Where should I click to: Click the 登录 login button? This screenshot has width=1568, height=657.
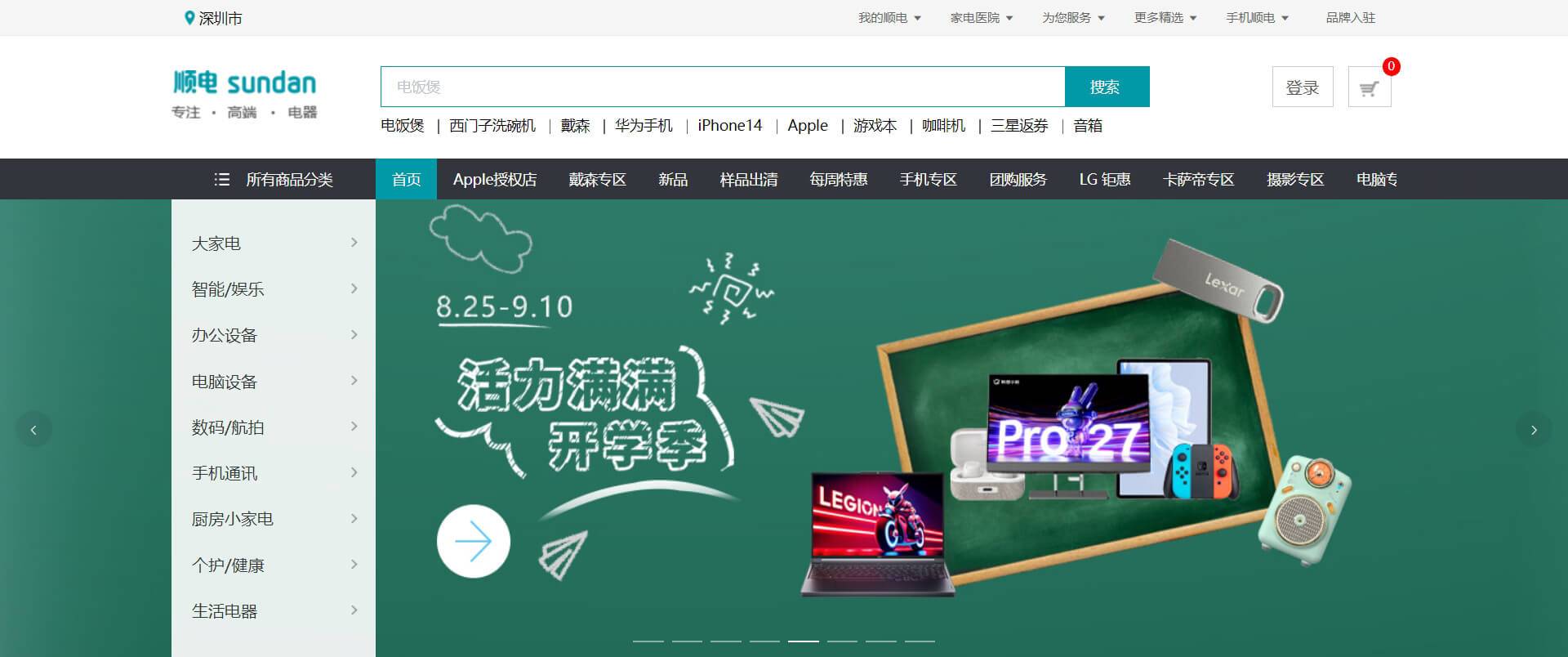(1302, 87)
